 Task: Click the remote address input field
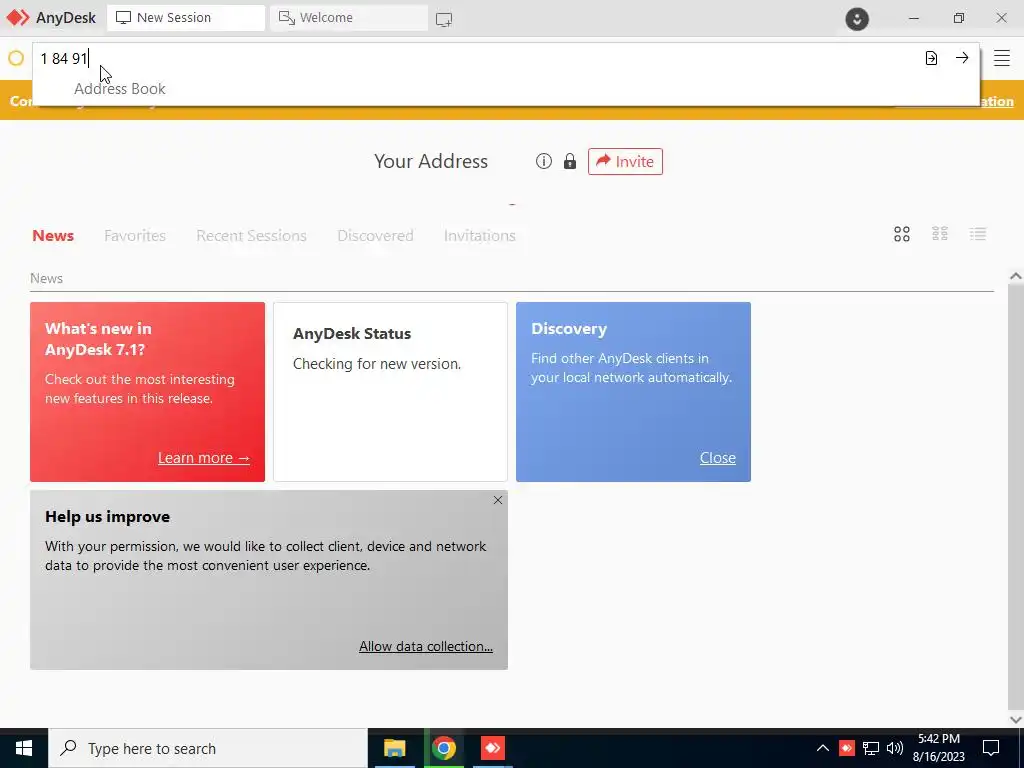pos(477,58)
